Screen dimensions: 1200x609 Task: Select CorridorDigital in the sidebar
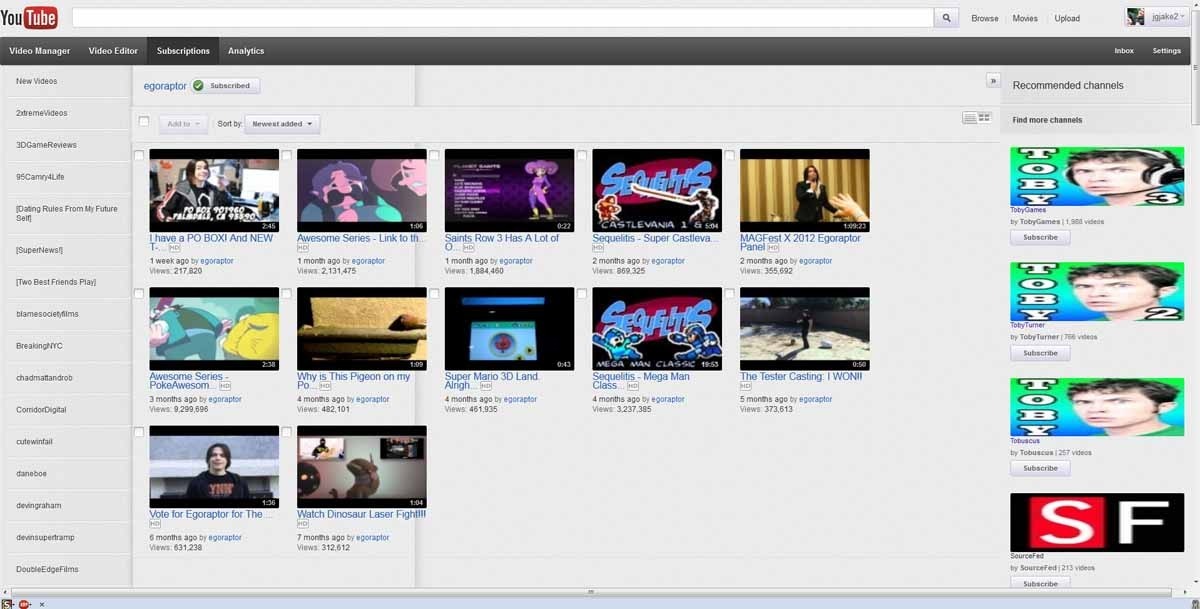[x=41, y=409]
